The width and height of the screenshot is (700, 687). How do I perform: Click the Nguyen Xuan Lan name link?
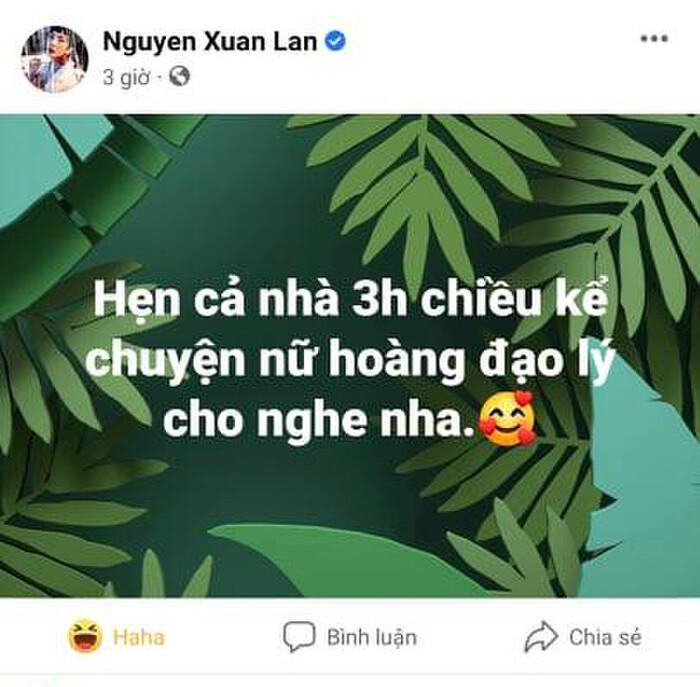[x=210, y=42]
